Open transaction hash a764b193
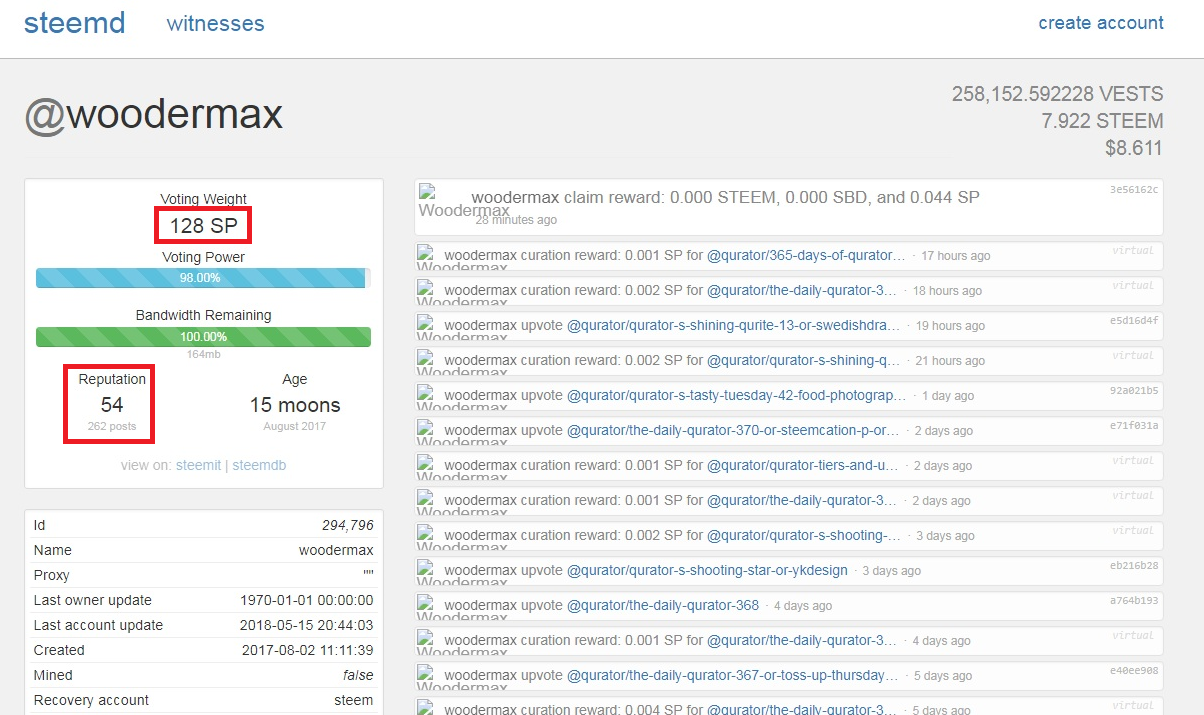This screenshot has width=1204, height=715. pos(1134,600)
